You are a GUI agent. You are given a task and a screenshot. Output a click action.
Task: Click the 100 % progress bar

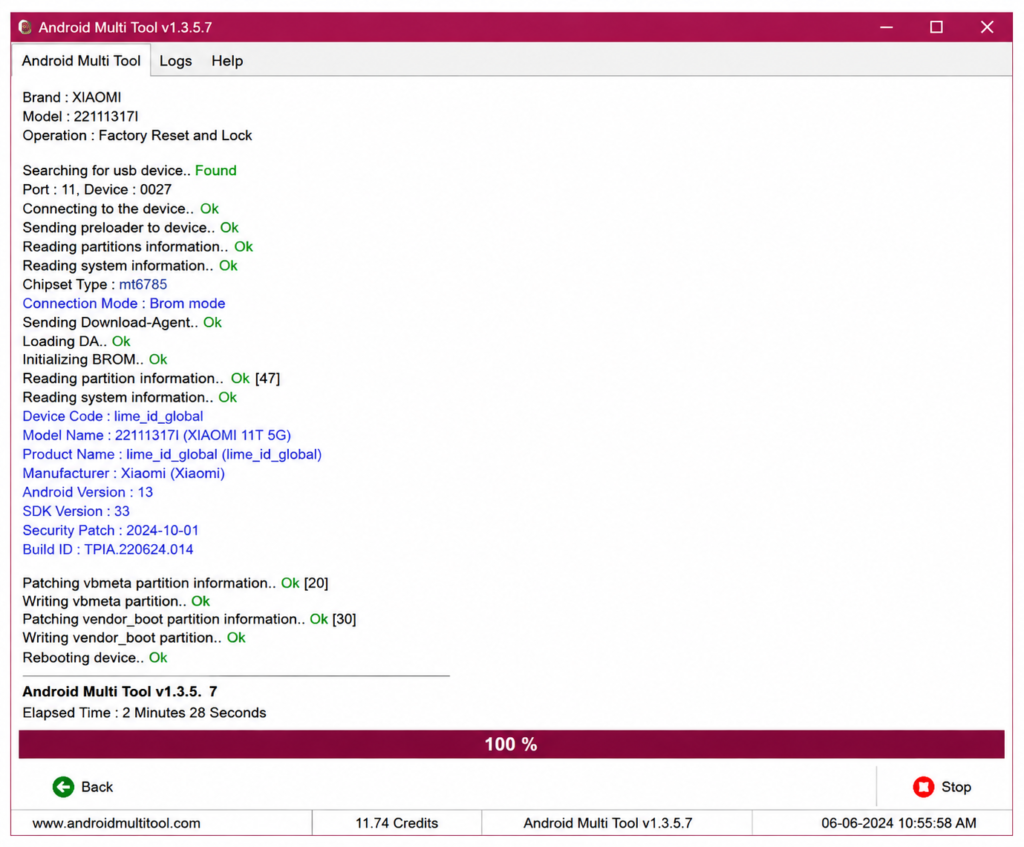511,744
